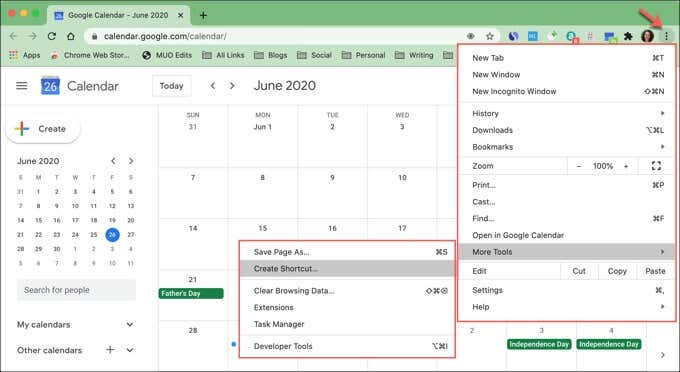The width and height of the screenshot is (680, 372).
Task: Reload the current page
Action: (x=52, y=36)
